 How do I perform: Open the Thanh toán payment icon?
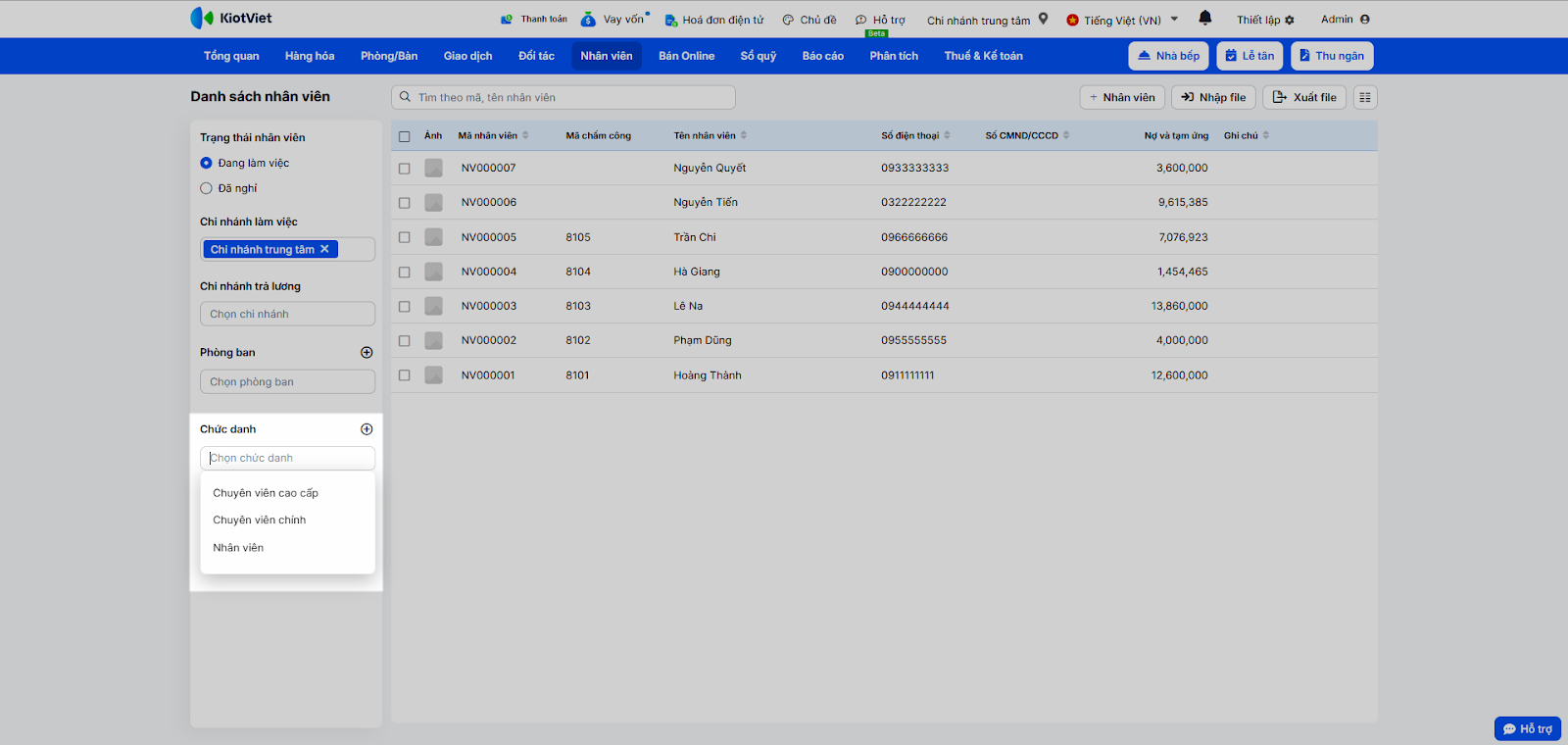(x=507, y=20)
